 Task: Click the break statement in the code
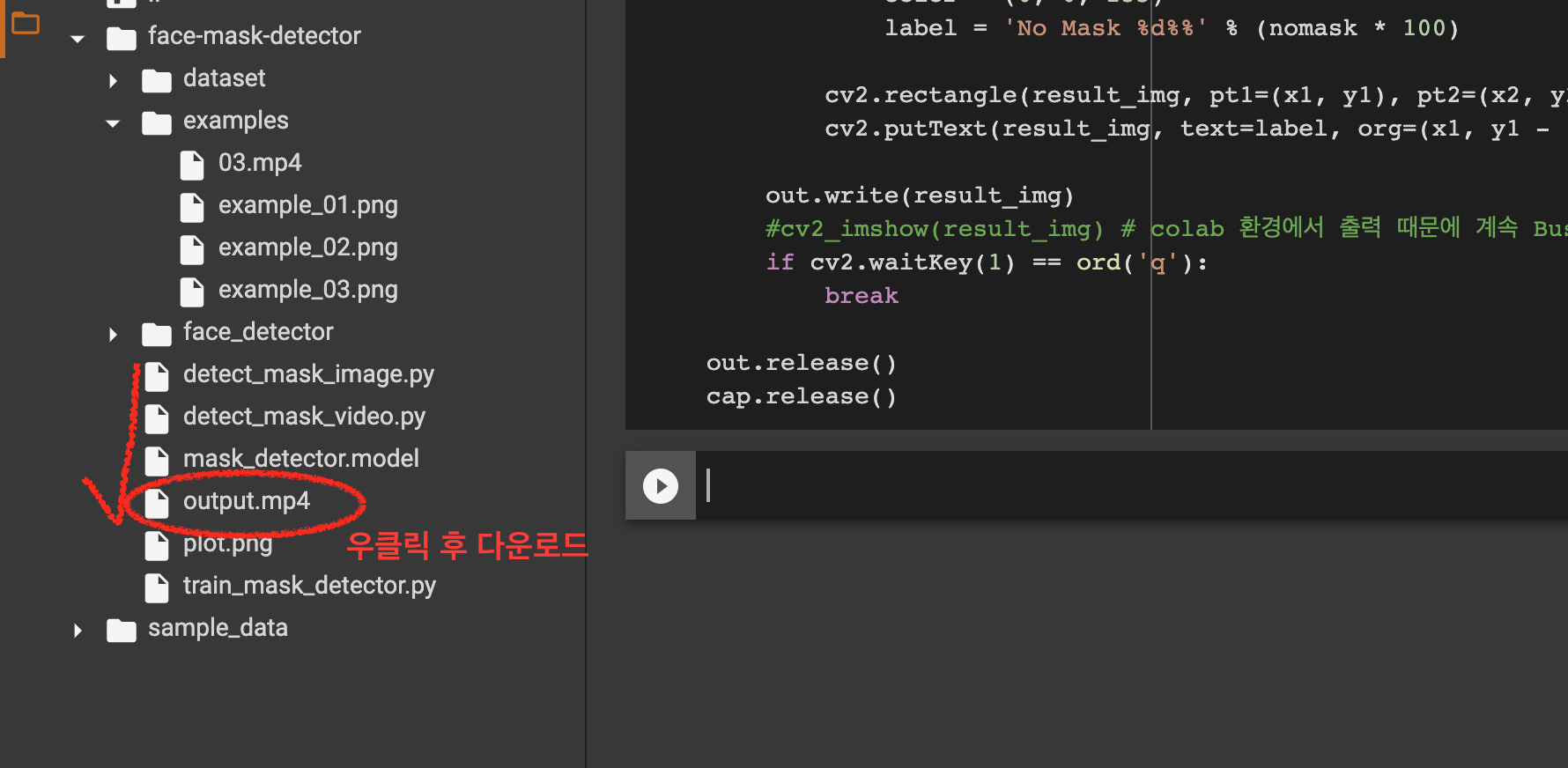tap(862, 296)
